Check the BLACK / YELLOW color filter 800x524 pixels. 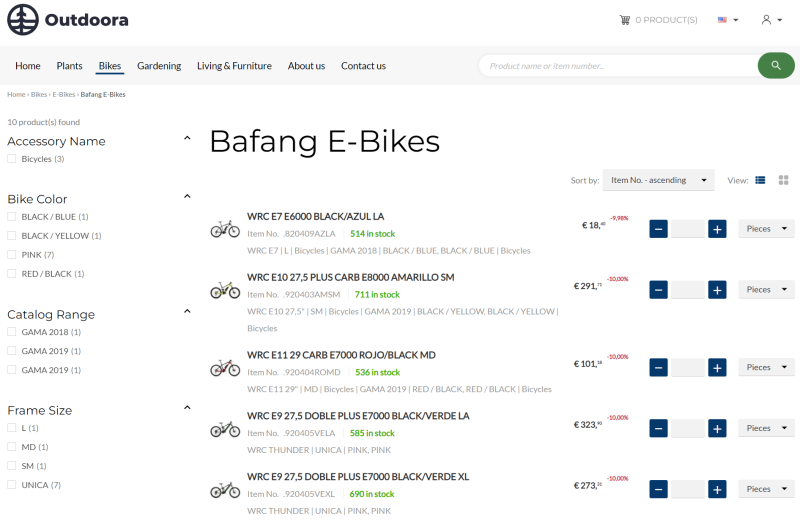(12, 236)
